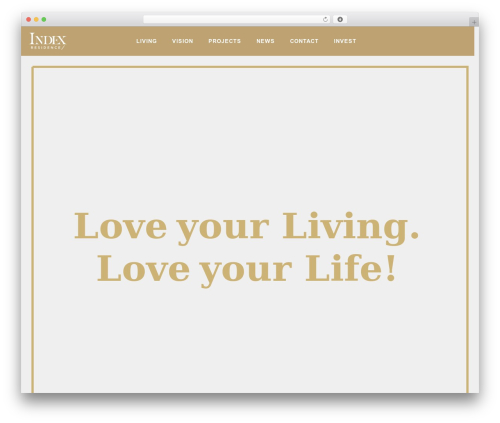Reload the page with refresh icon
Screen dimensions: 500x423
tap(325, 19)
